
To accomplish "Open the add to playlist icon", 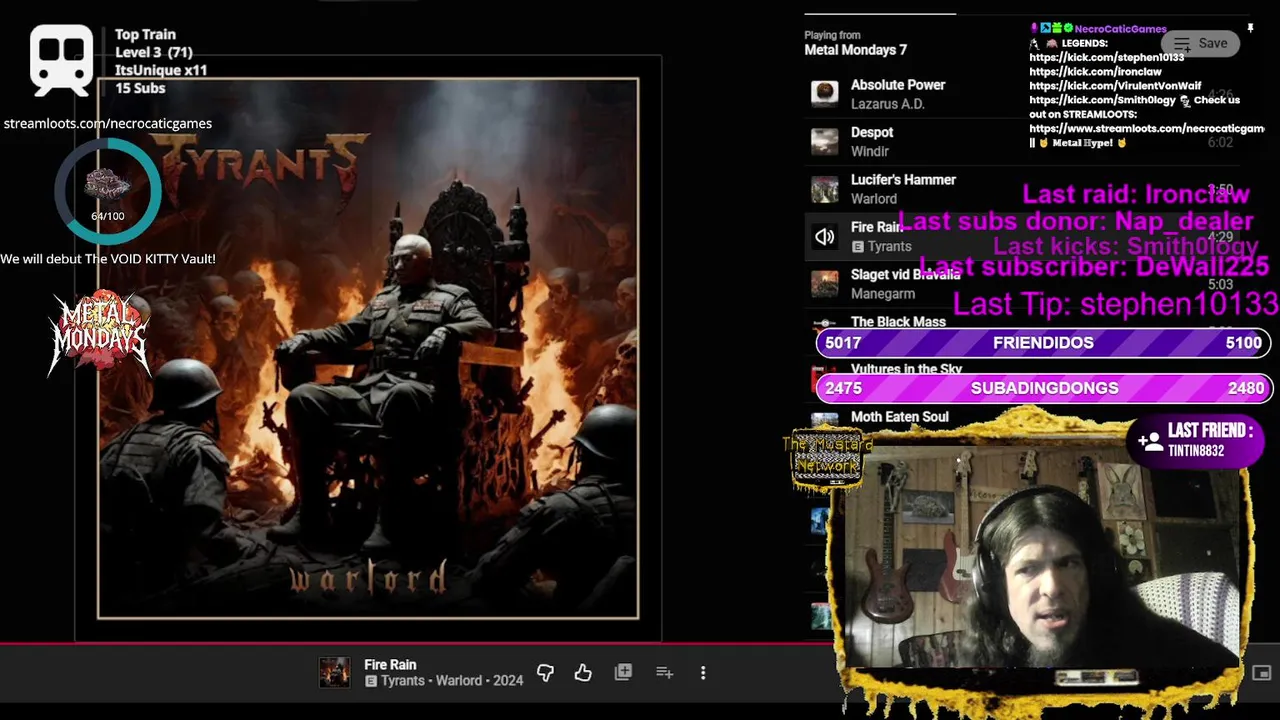I will coord(664,673).
